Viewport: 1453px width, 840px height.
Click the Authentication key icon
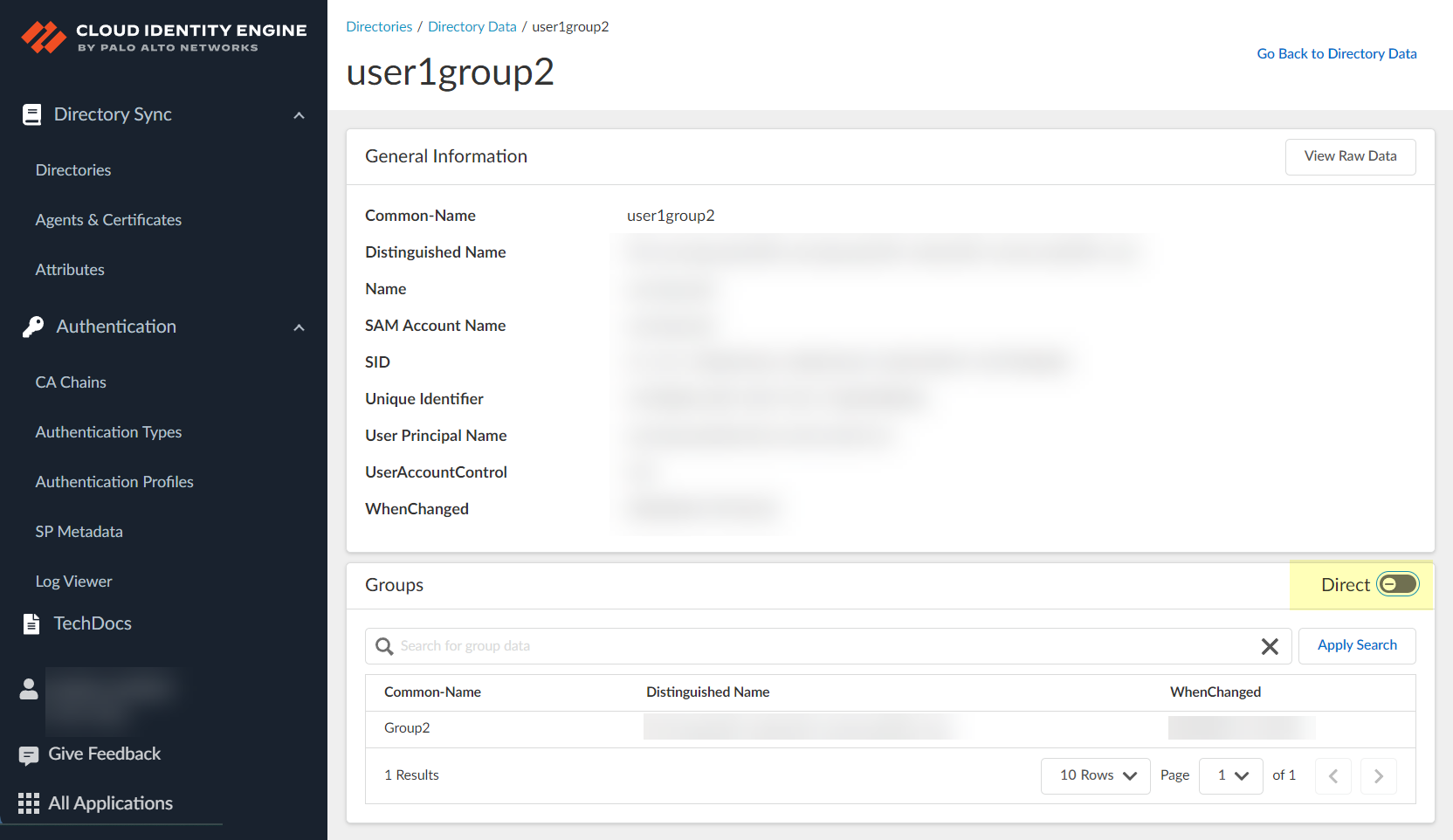tap(33, 327)
